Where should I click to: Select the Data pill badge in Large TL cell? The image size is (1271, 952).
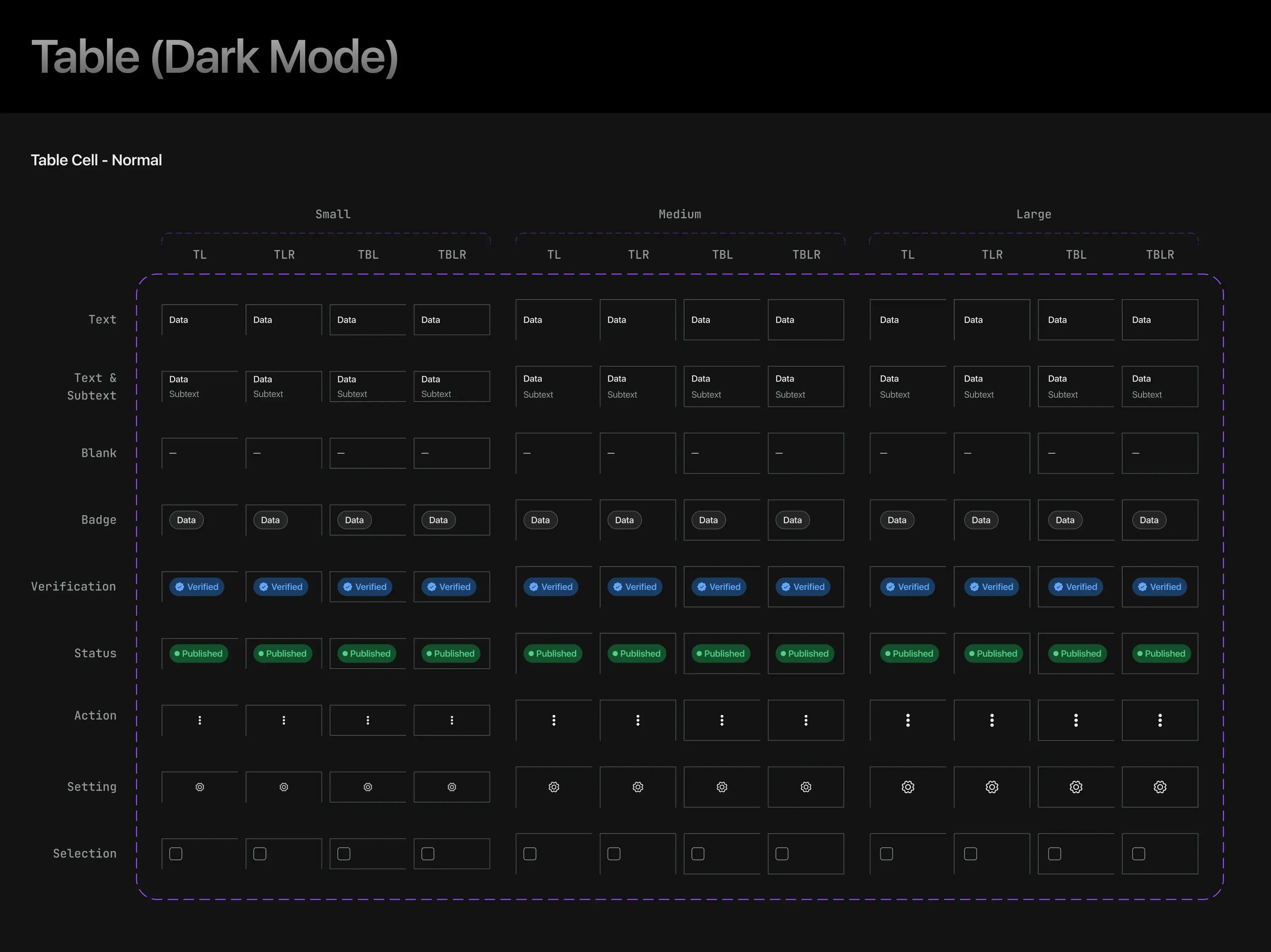coord(897,520)
